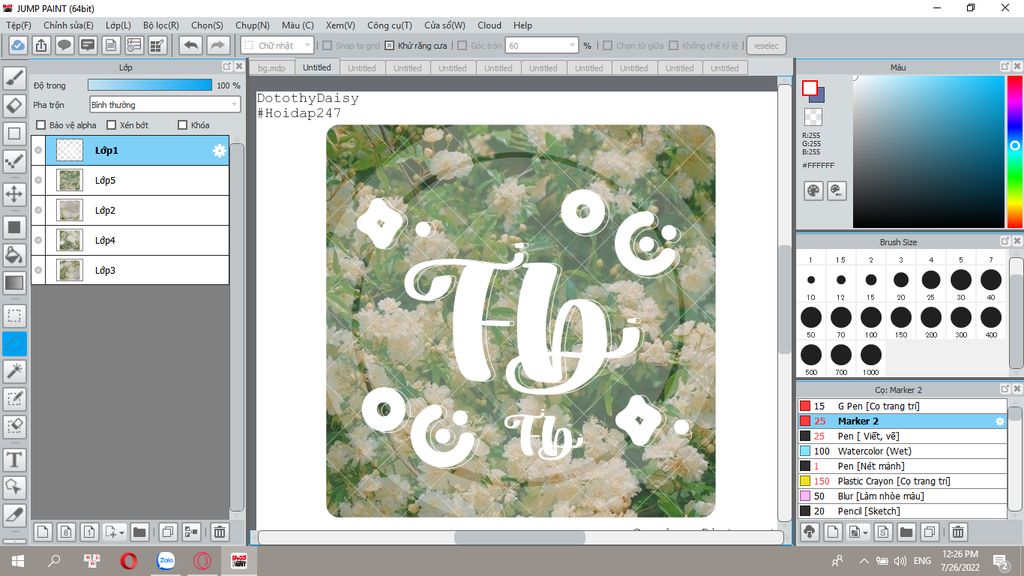1024x576 pixels.
Task: Open gear settings for layer Lớp1
Action: pyautogui.click(x=219, y=151)
